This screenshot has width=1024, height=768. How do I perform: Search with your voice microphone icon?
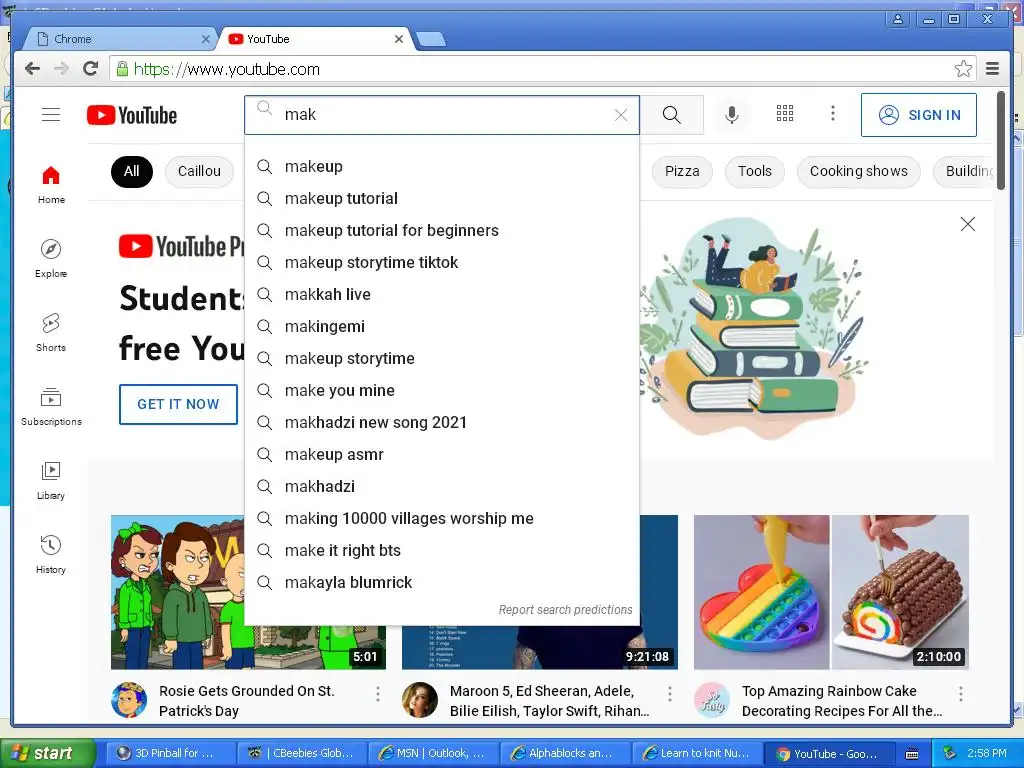click(732, 115)
